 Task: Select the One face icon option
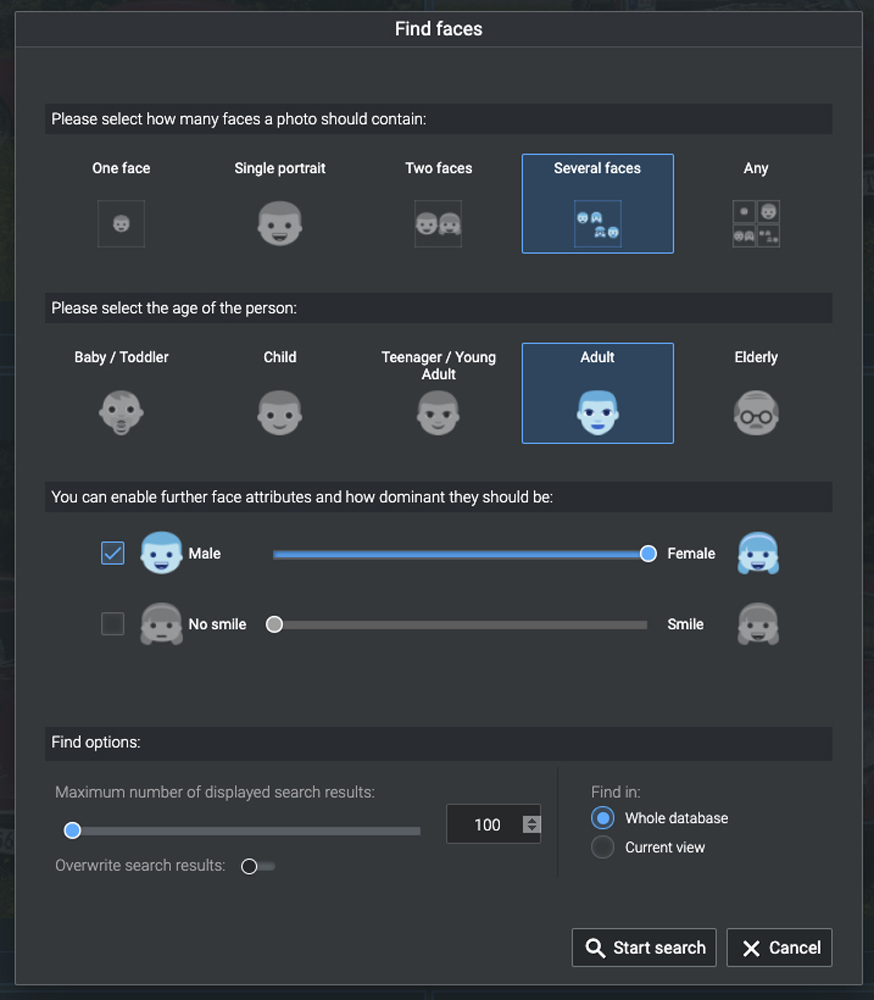pyautogui.click(x=121, y=223)
